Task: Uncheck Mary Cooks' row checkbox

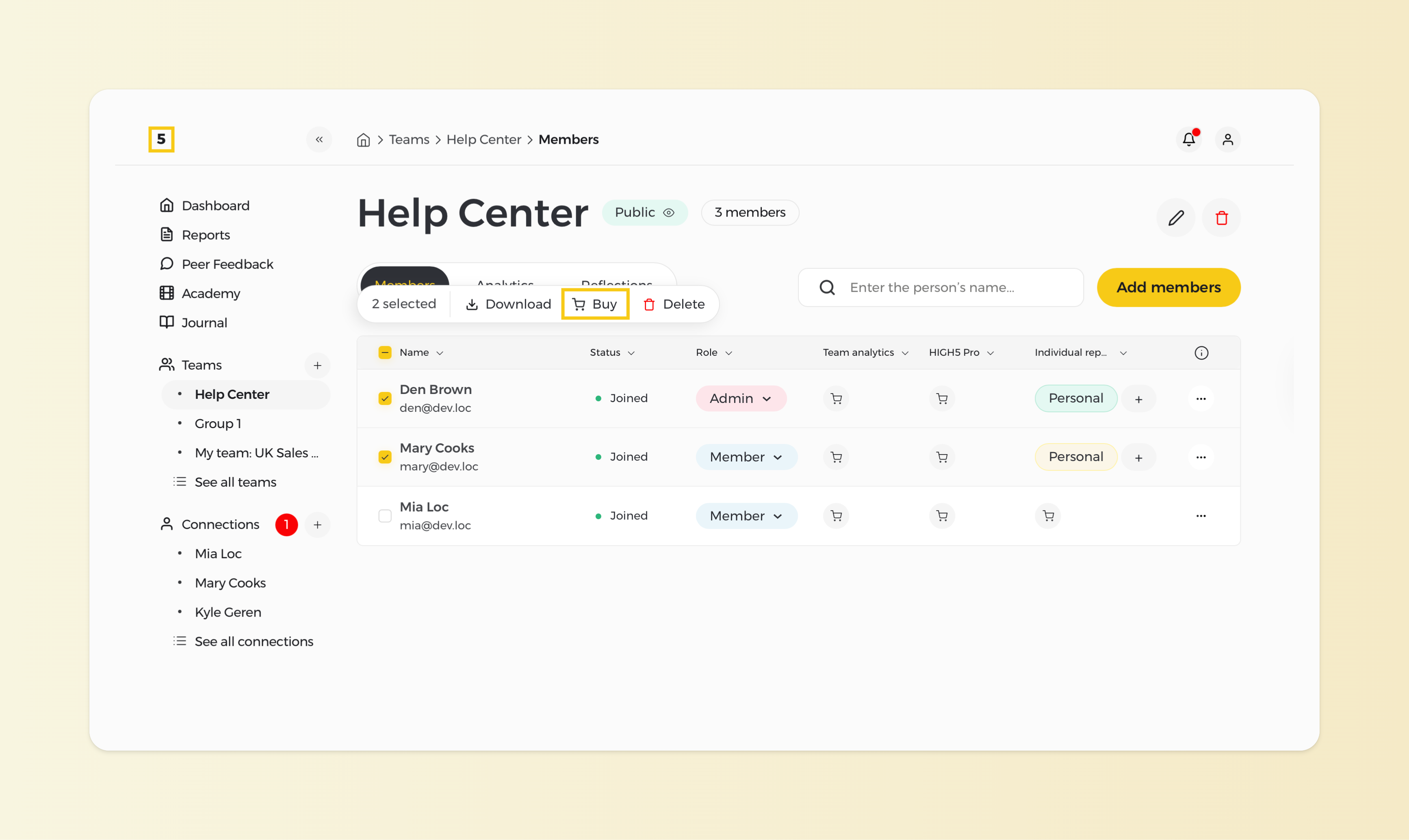Action: tap(385, 457)
